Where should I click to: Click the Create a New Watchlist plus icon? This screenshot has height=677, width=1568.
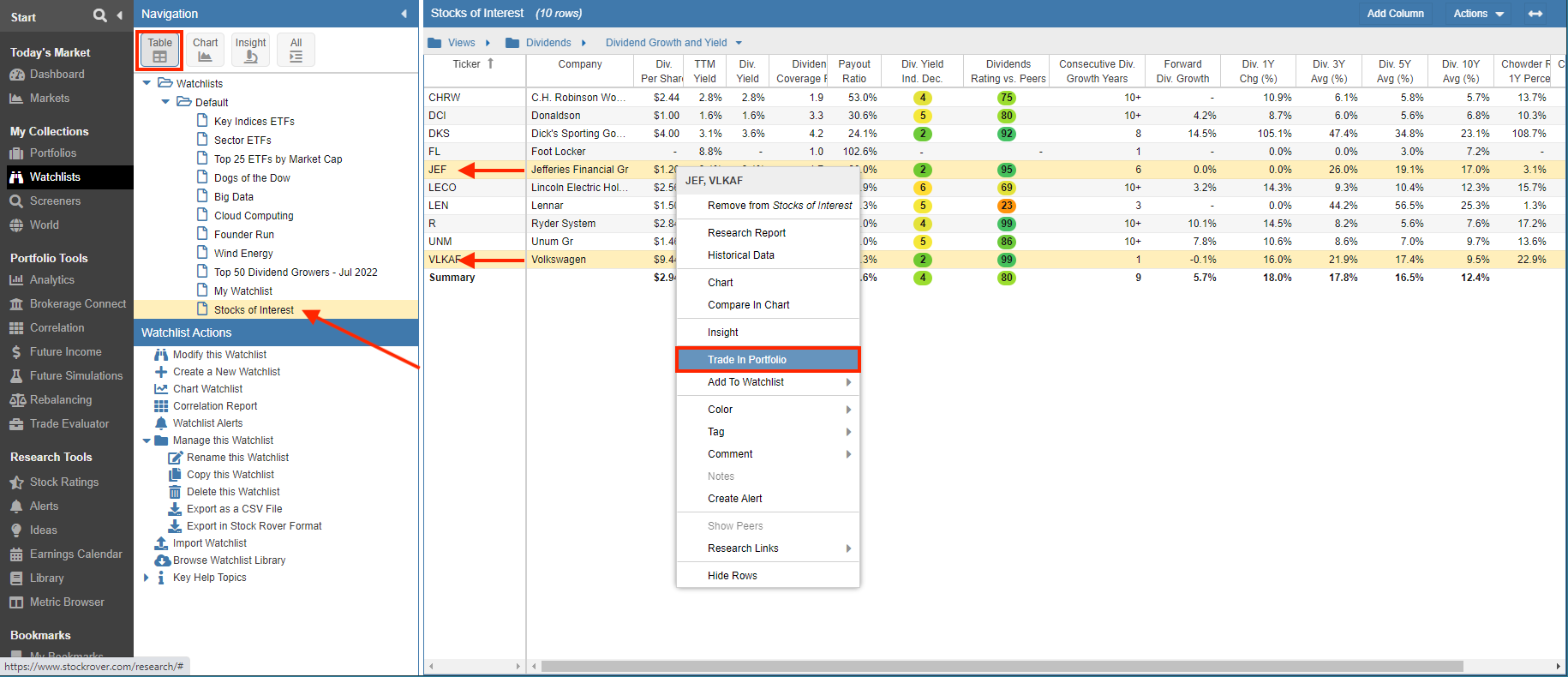pyautogui.click(x=161, y=372)
